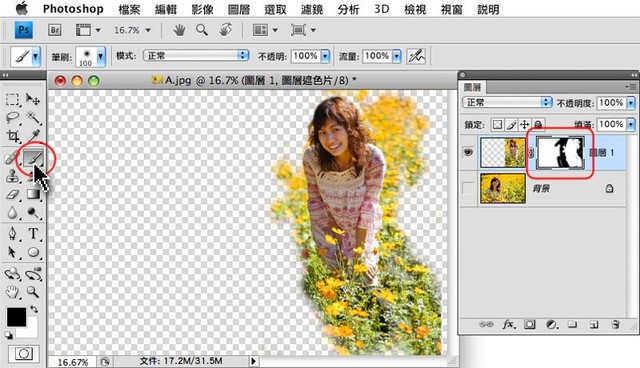Select the Gradient tool
The height and width of the screenshot is (368, 640).
(x=33, y=194)
